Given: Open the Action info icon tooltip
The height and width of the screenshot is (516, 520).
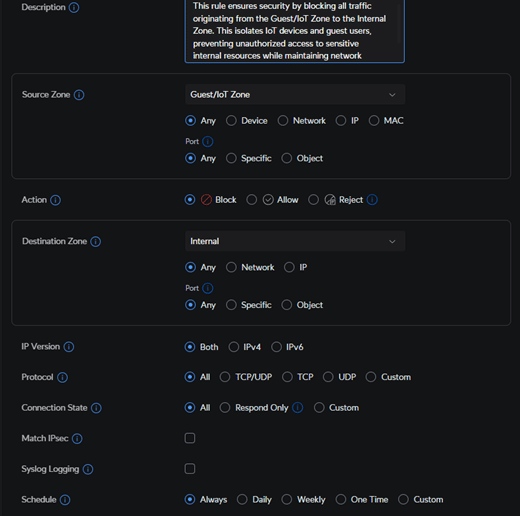Looking at the screenshot, I should (55, 200).
